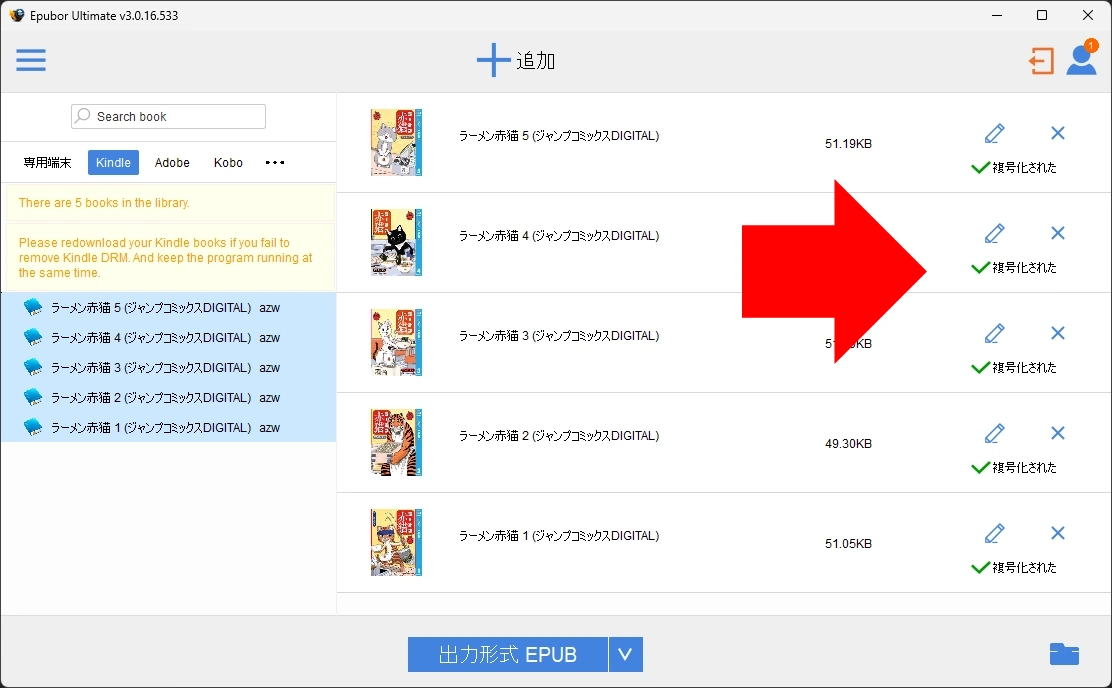Click the Add (追加) plus icon
Screen dimensions: 1112x688
[492, 59]
